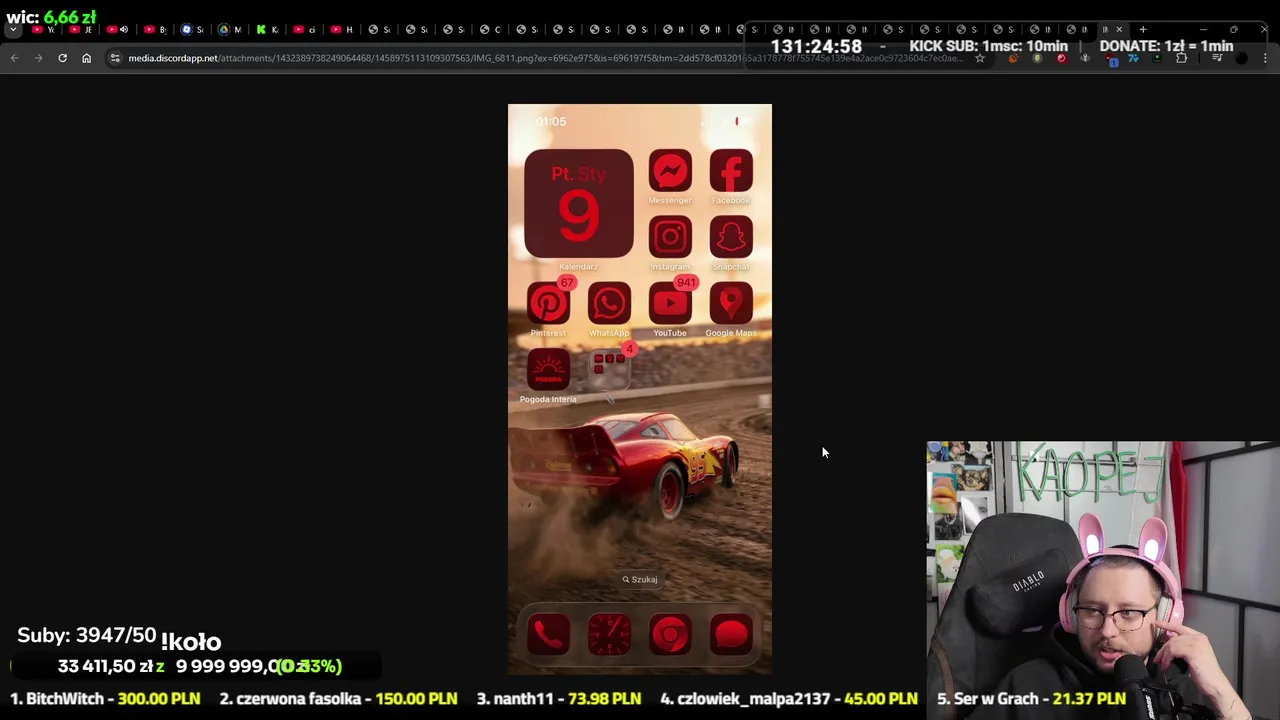This screenshot has width=1280, height=720.
Task: Click the Chrome app icon in the dock
Action: click(x=670, y=634)
